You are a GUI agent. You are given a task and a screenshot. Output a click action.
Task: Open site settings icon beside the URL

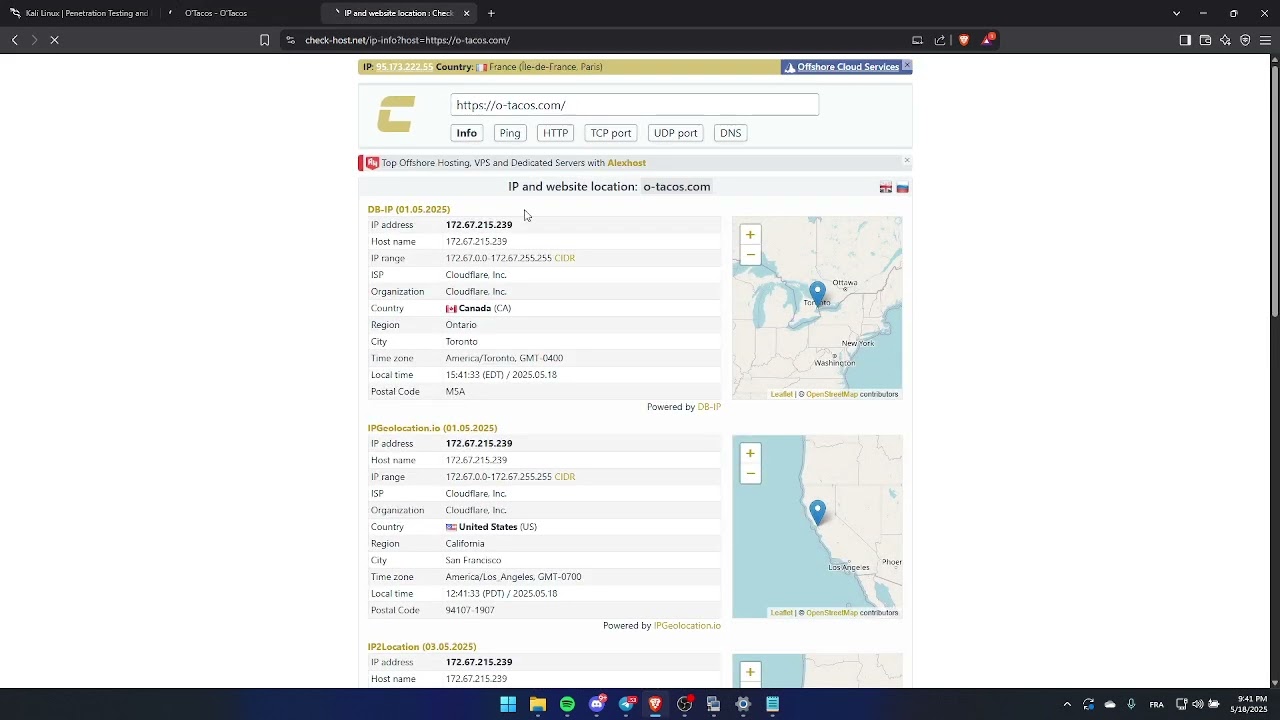coord(290,40)
